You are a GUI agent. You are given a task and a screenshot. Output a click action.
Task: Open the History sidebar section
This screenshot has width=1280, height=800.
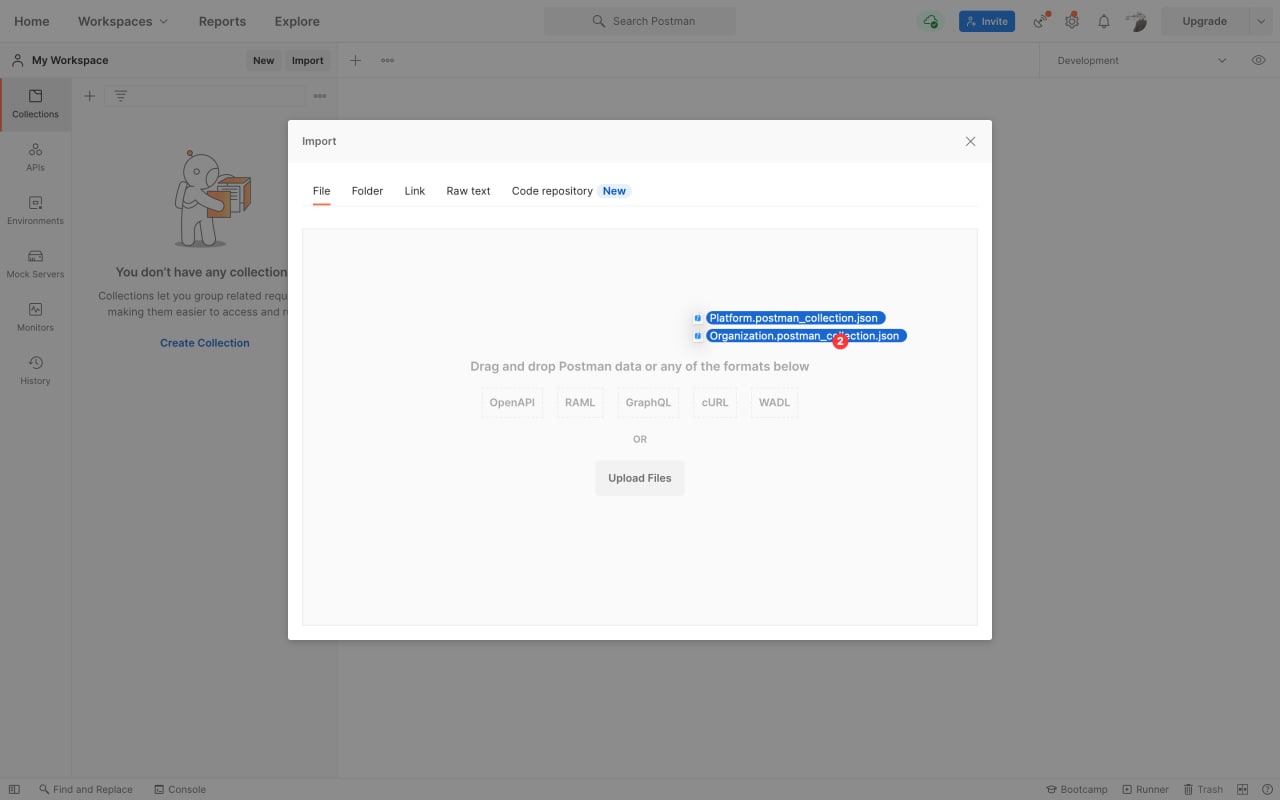(35, 370)
